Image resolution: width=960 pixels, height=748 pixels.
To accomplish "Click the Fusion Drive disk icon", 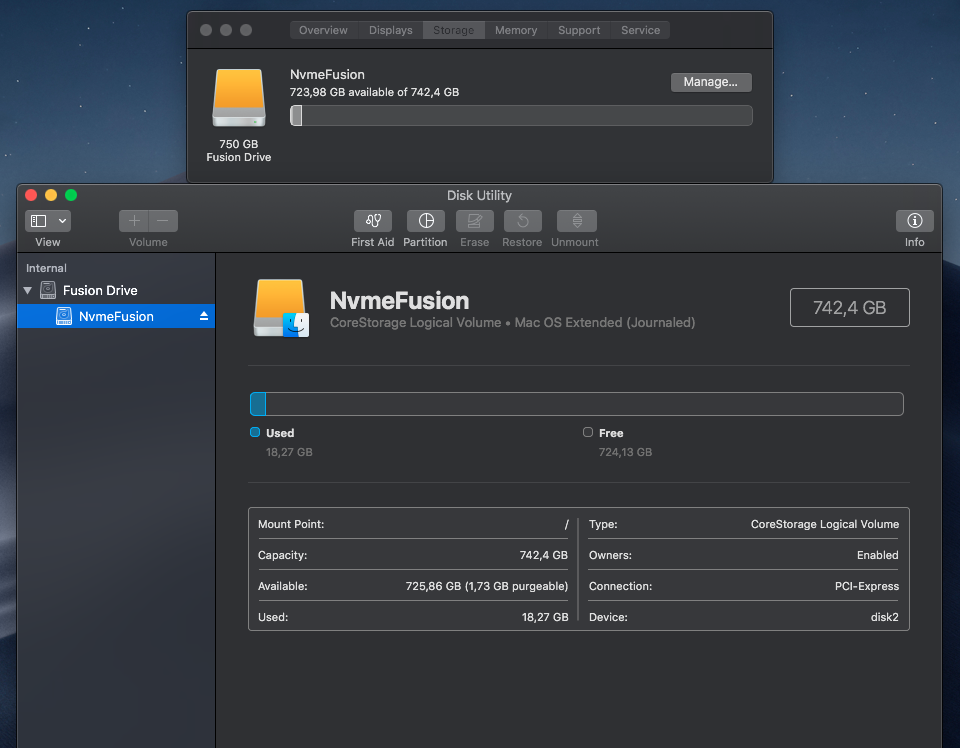I will pyautogui.click(x=48, y=290).
